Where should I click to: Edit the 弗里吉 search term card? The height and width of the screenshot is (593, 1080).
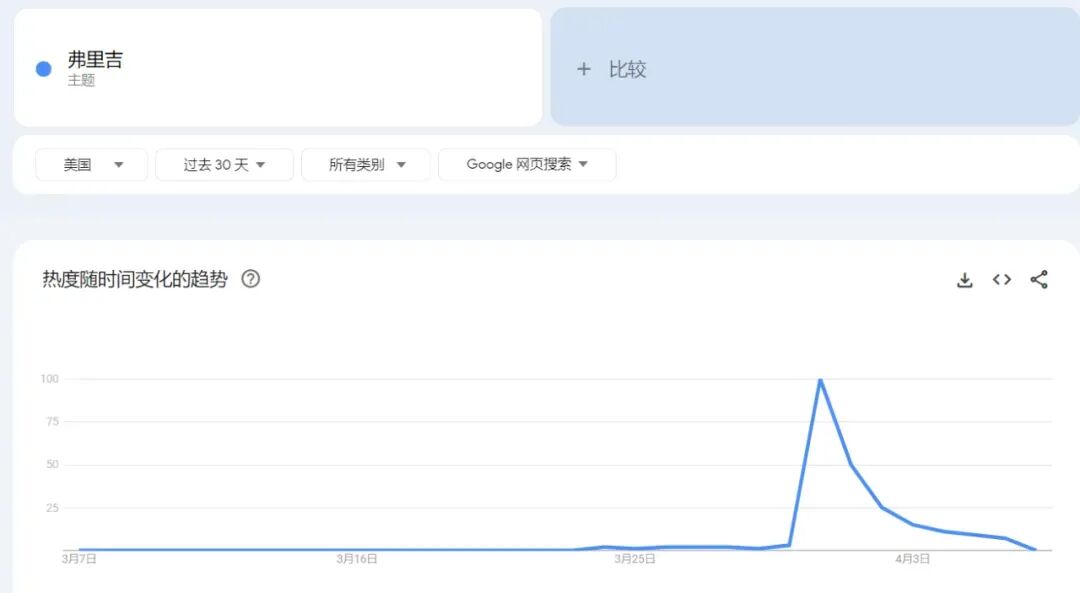[278, 67]
